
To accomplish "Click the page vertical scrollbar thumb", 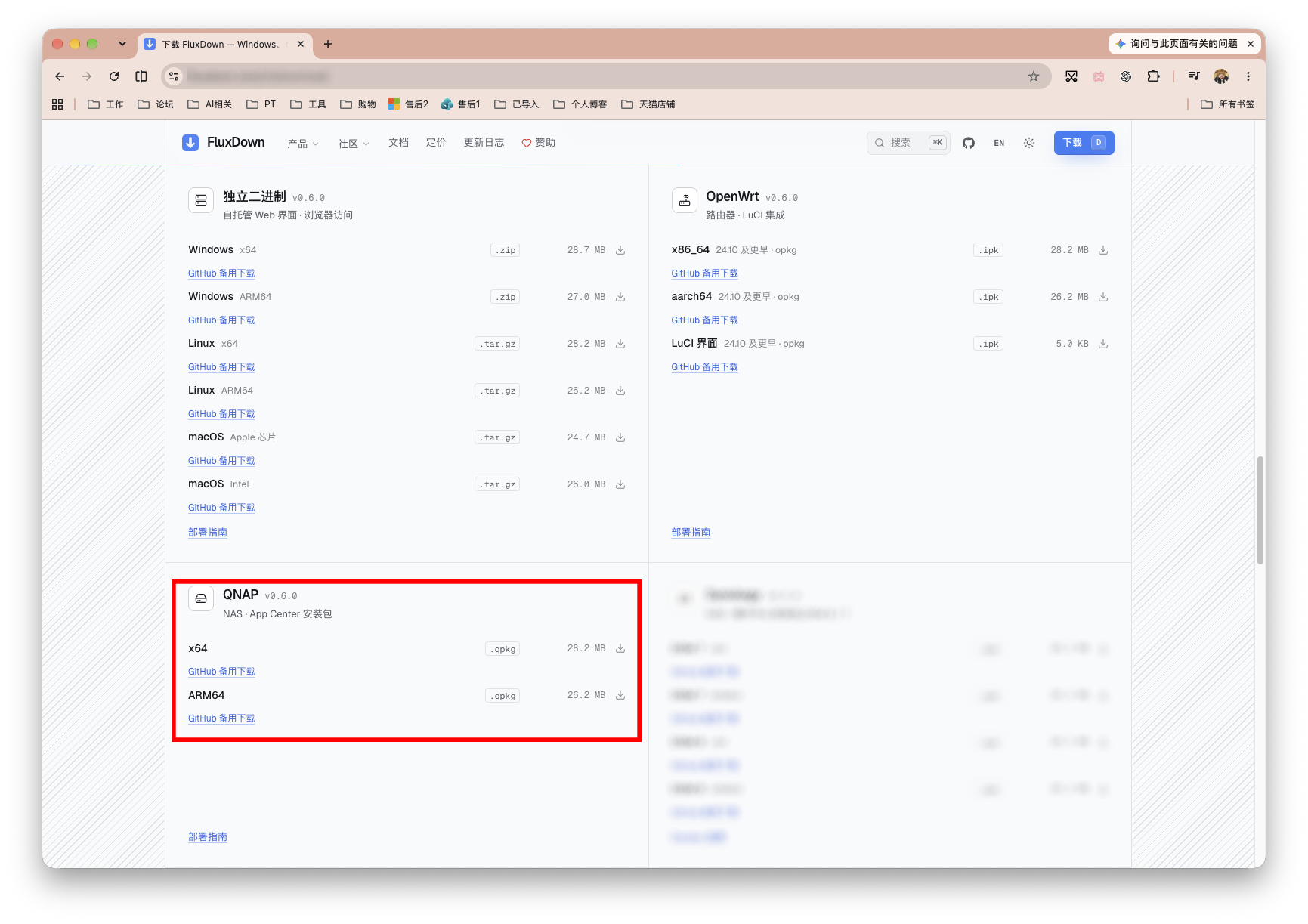I will coord(1260,510).
